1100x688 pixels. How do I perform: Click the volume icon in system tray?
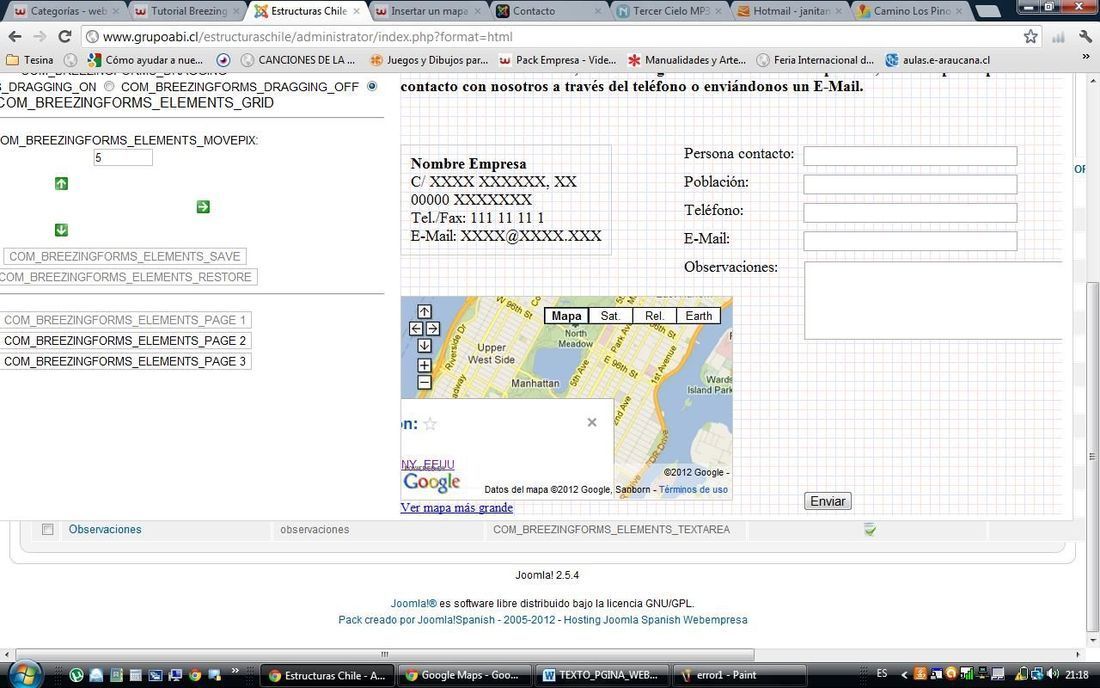click(x=1052, y=674)
